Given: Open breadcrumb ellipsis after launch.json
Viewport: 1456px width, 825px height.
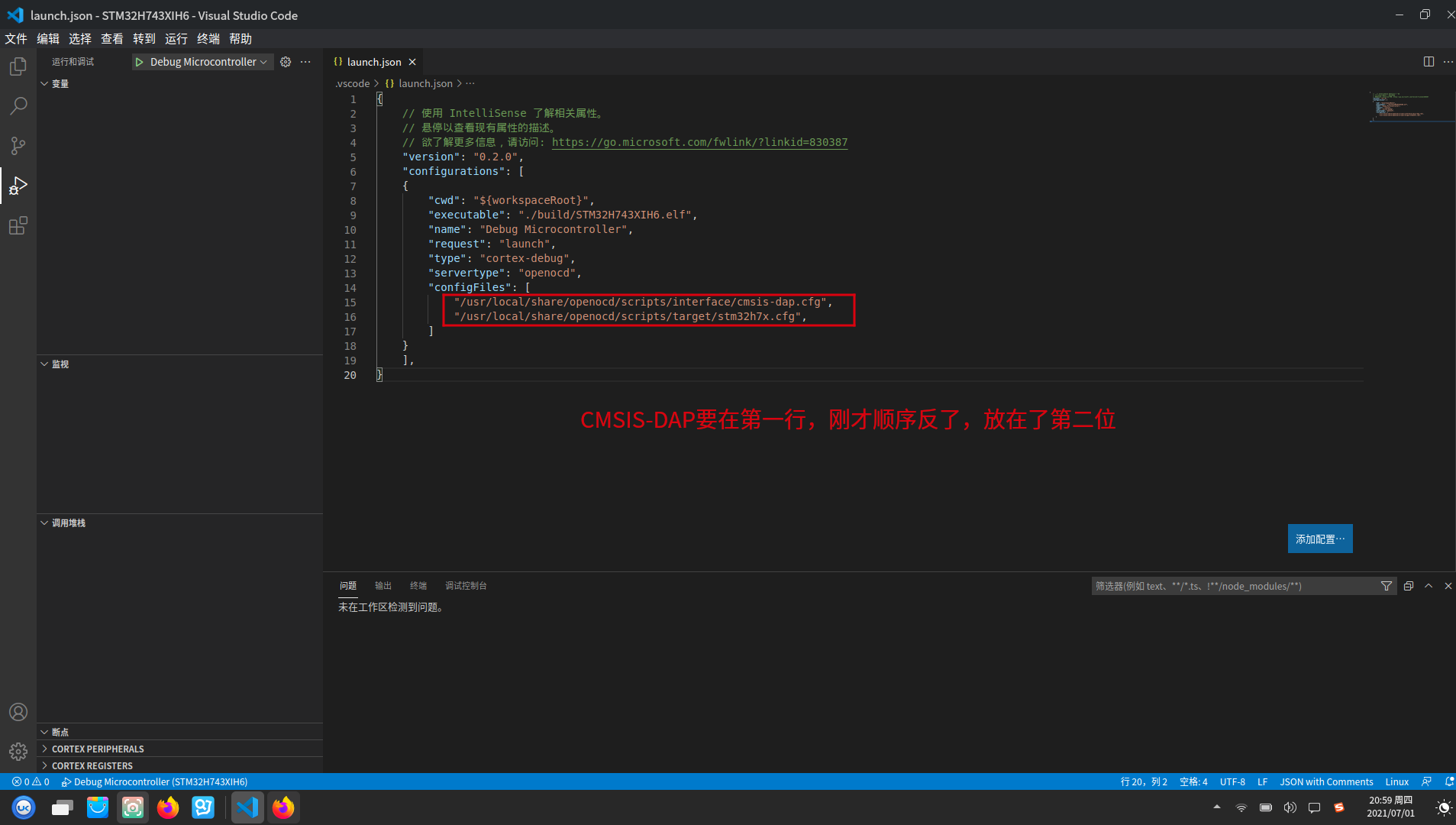Looking at the screenshot, I should [x=470, y=83].
